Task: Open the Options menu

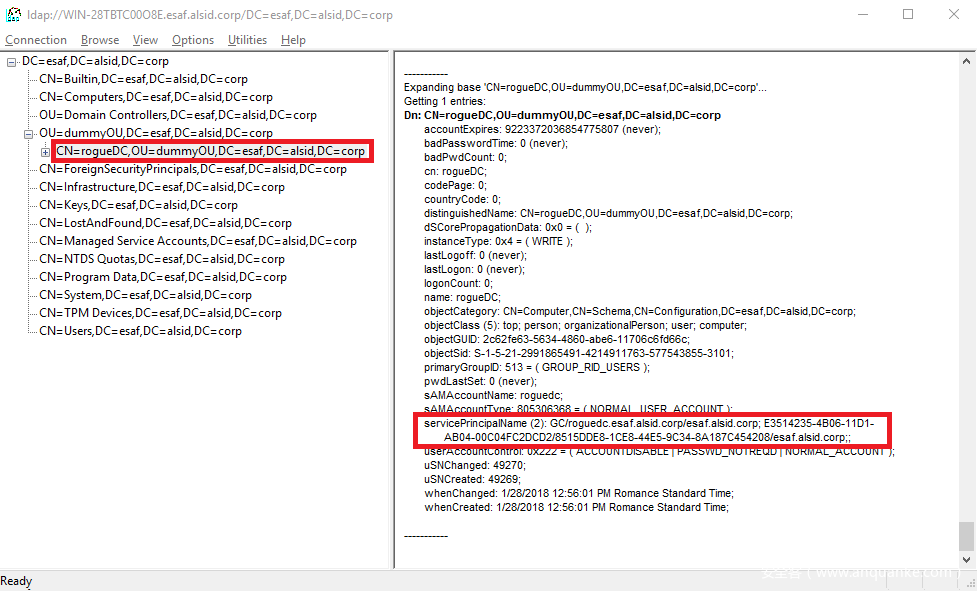Action: 193,40
